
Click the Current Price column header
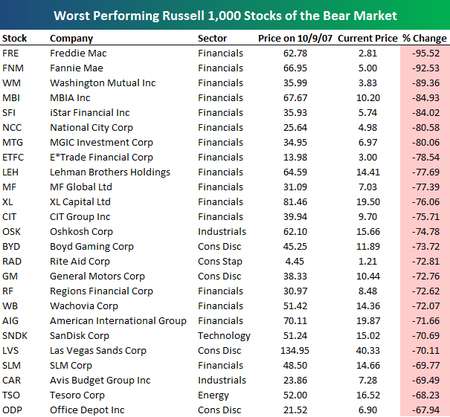click(367, 38)
